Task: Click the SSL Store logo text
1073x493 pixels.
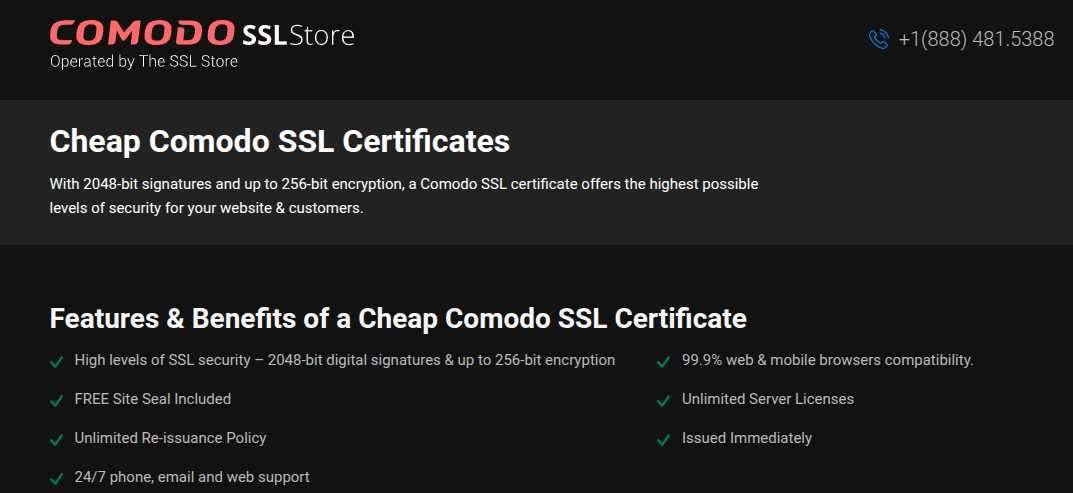Action: click(298, 35)
